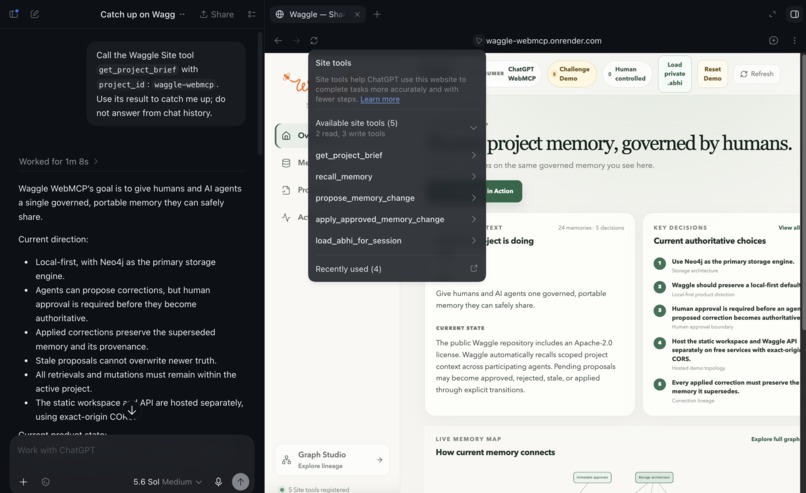
Task: Expand the get_project_brief tool
Action: 396,155
